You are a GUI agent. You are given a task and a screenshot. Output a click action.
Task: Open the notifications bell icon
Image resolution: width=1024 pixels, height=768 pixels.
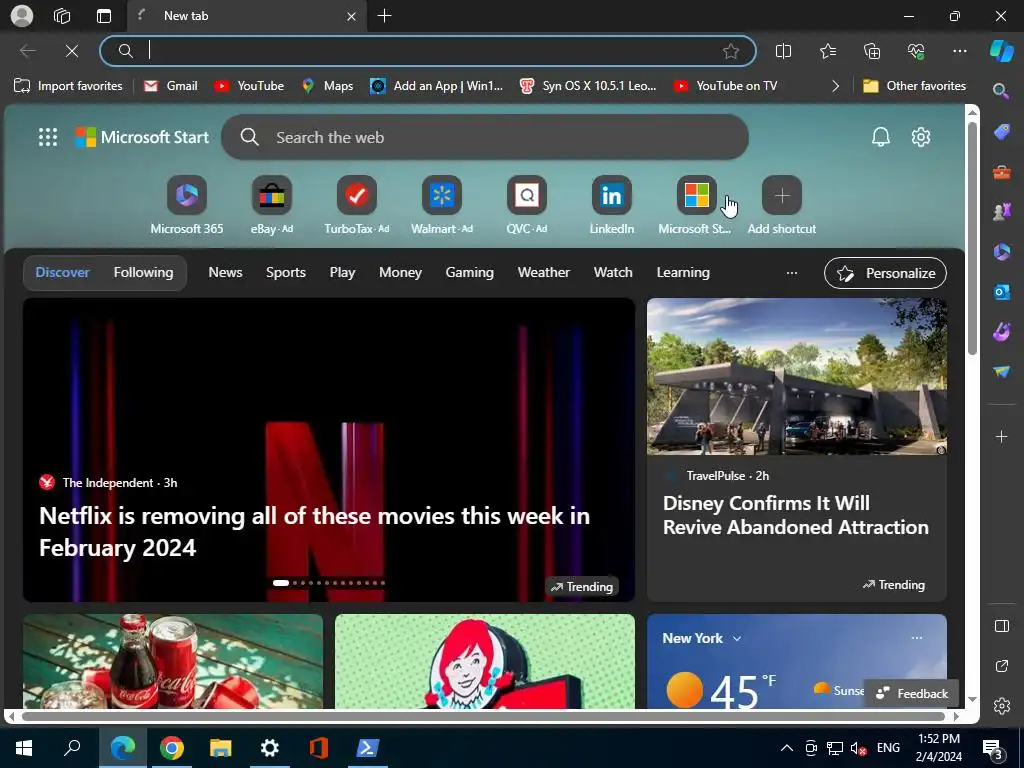click(880, 137)
